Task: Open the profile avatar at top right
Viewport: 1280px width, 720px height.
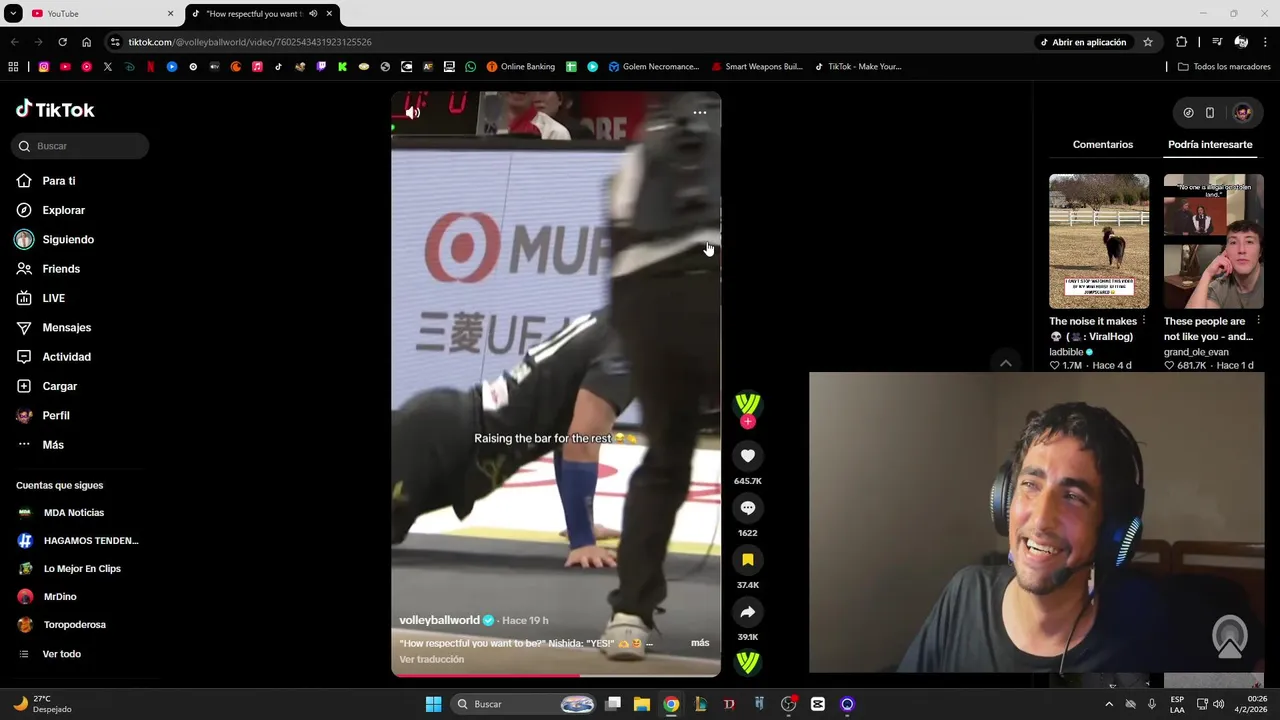Action: click(x=1242, y=113)
